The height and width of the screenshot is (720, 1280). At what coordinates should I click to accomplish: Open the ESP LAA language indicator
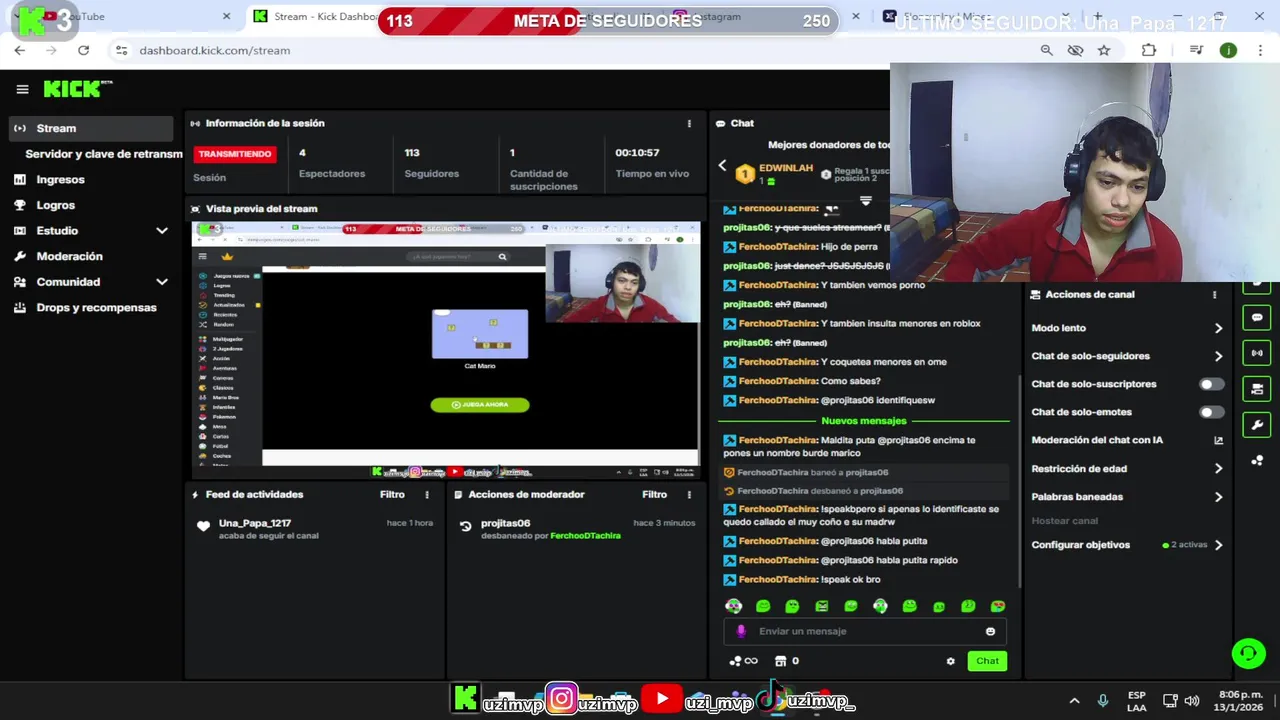click(x=1137, y=701)
